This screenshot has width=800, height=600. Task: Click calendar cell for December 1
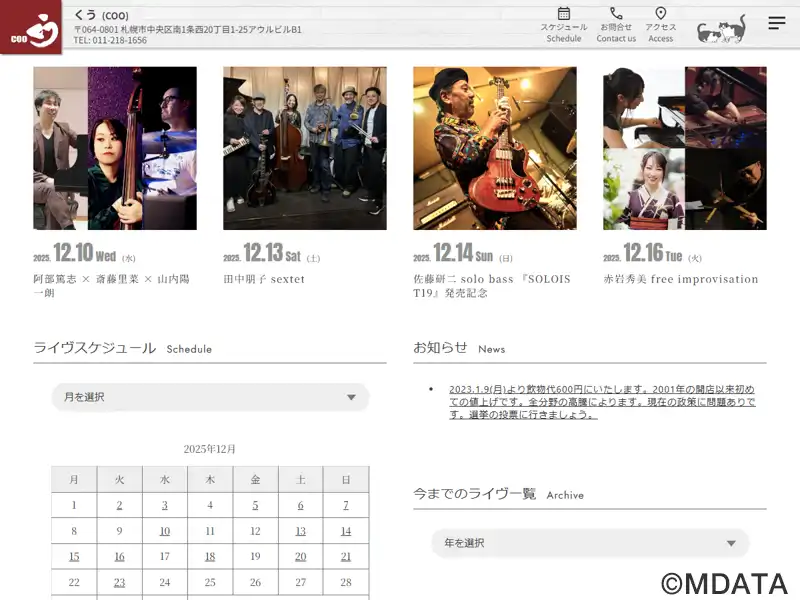click(x=74, y=505)
